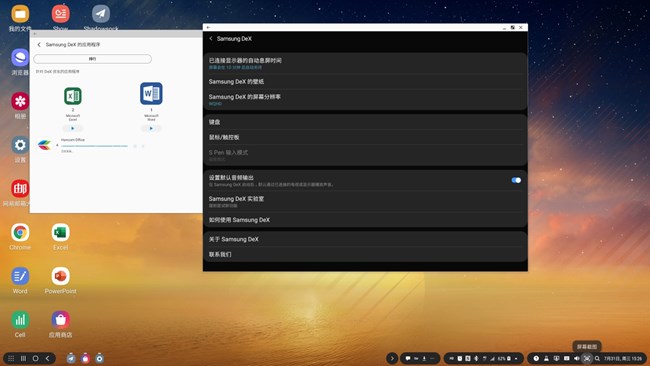Open the chat notification icon in the tray
The image size is (650, 366).
pyautogui.click(x=408, y=359)
